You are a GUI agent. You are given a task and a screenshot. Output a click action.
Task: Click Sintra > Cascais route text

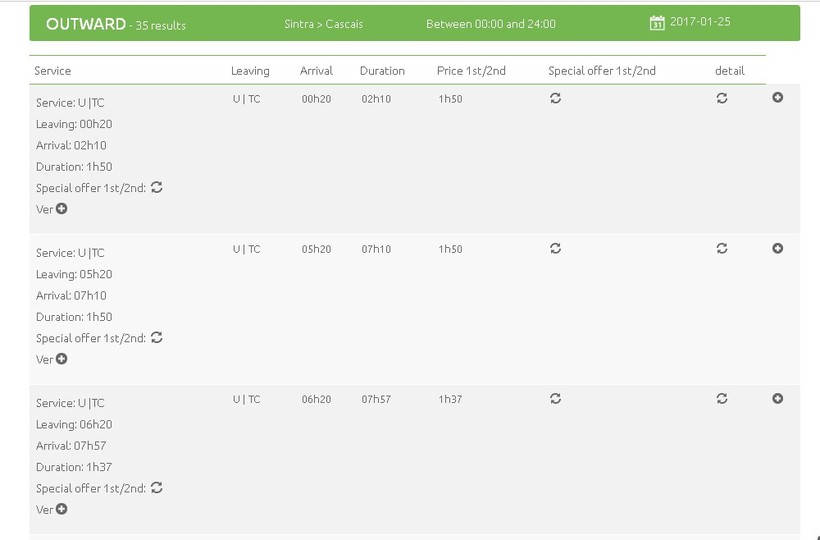pyautogui.click(x=329, y=24)
